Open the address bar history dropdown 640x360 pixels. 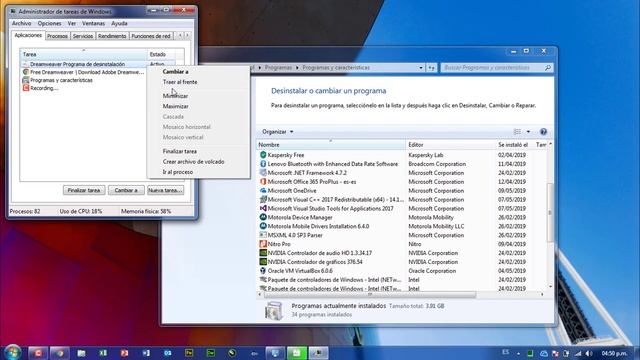click(x=421, y=68)
